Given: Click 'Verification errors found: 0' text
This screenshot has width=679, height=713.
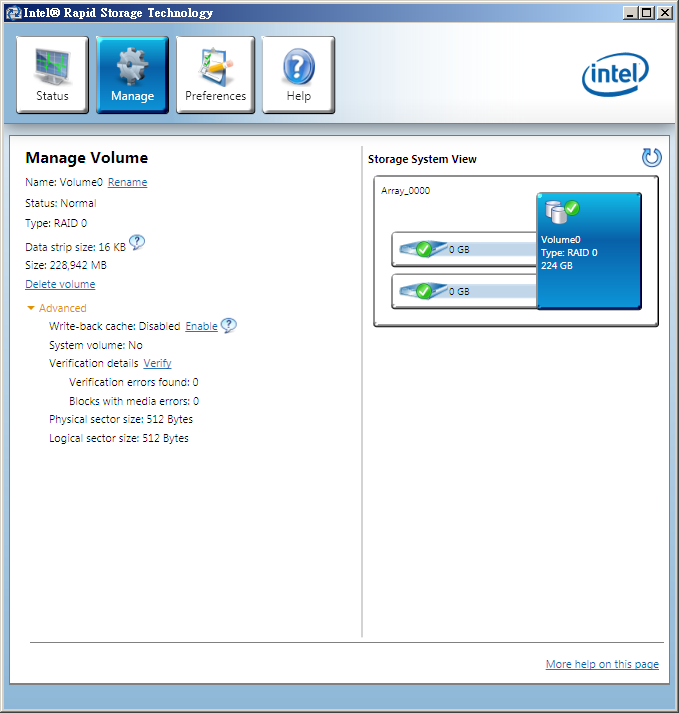Looking at the screenshot, I should [x=134, y=382].
